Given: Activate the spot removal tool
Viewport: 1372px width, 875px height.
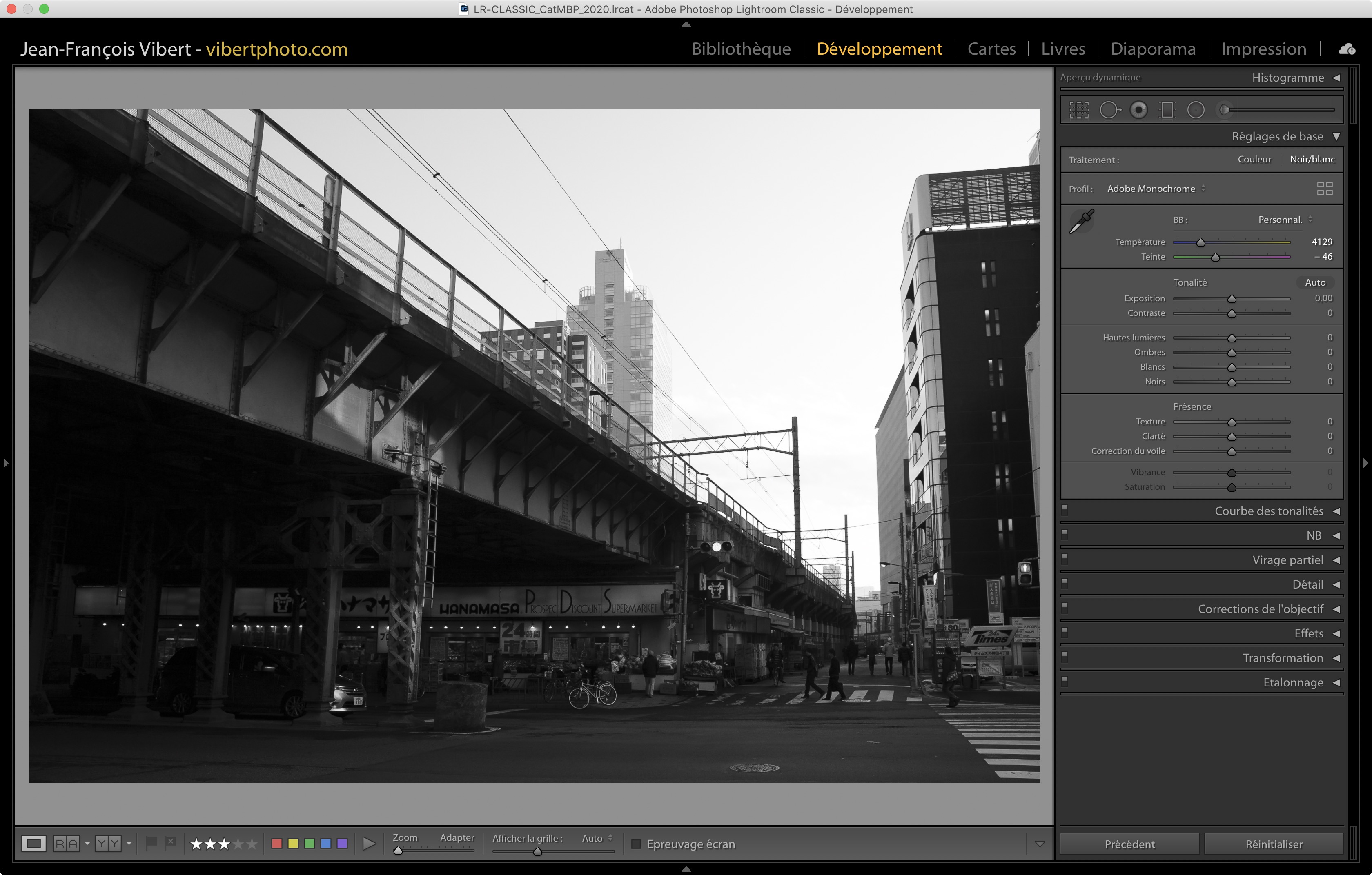Looking at the screenshot, I should tap(1109, 110).
